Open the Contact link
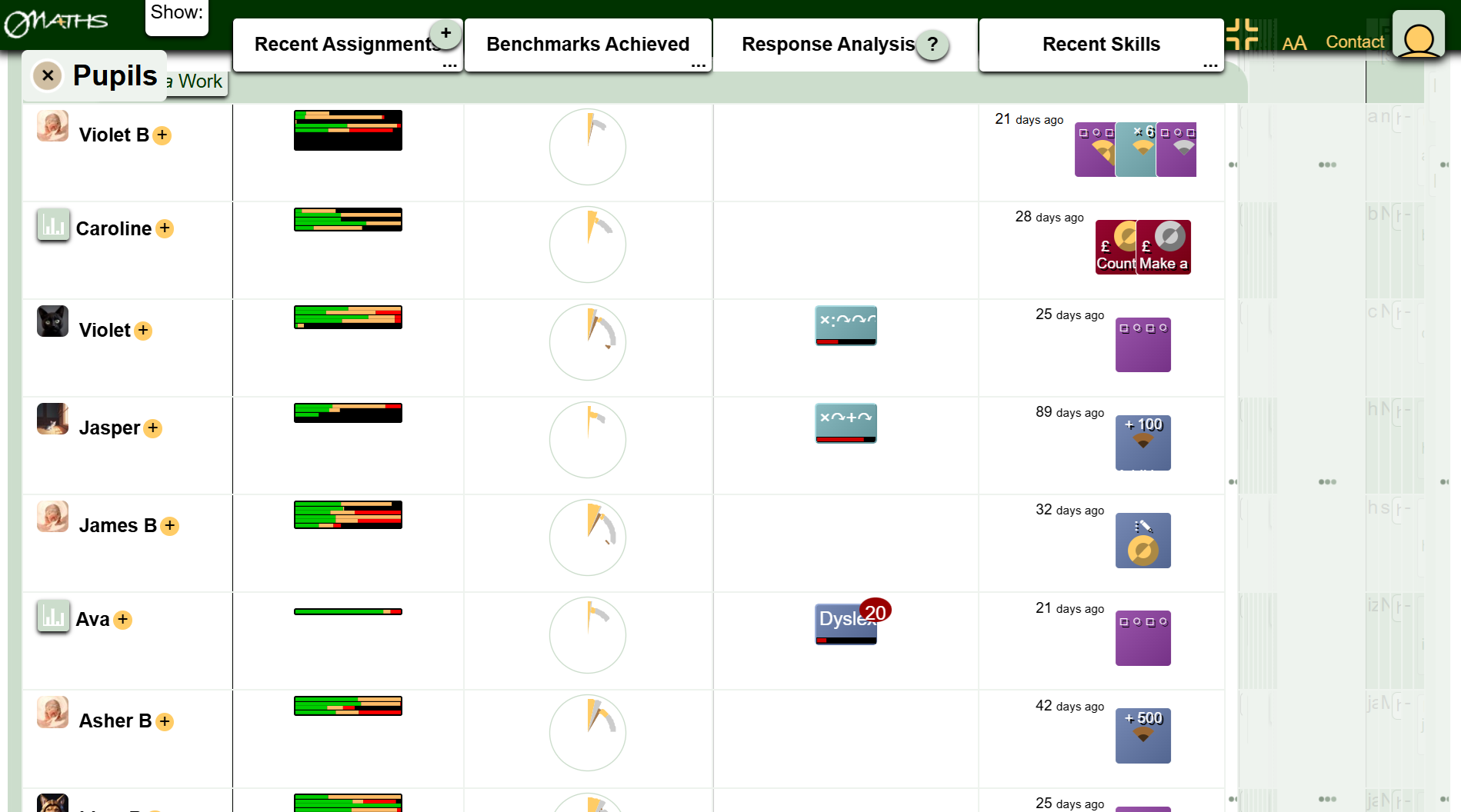Screen dimensions: 1461x812 click(1354, 42)
